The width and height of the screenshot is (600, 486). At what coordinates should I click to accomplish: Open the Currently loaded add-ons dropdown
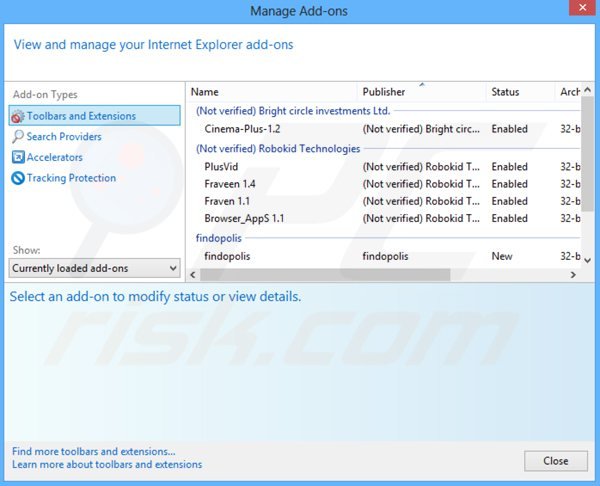(x=95, y=268)
